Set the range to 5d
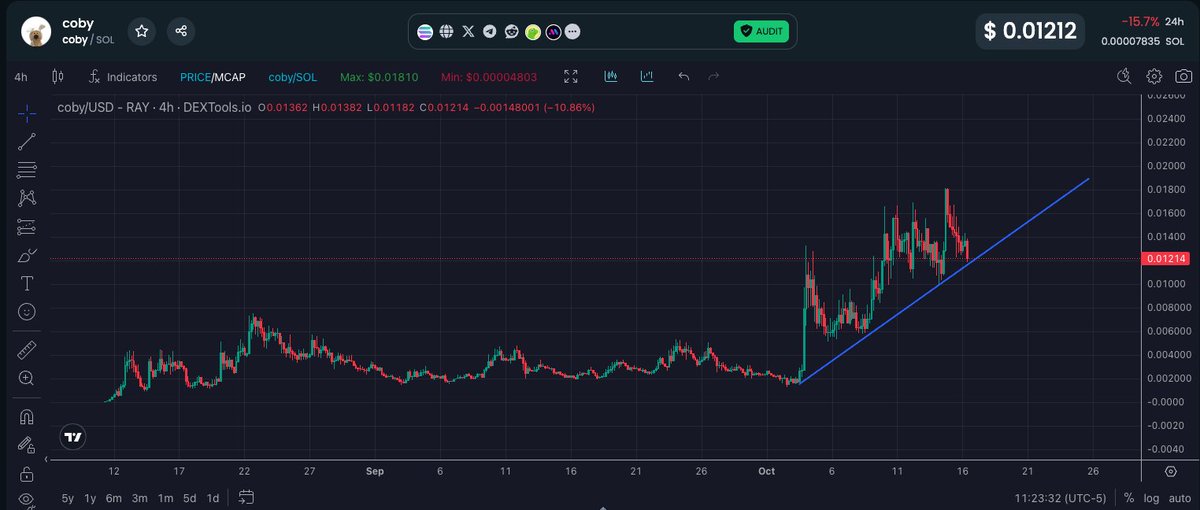The image size is (1200, 510). (x=189, y=498)
